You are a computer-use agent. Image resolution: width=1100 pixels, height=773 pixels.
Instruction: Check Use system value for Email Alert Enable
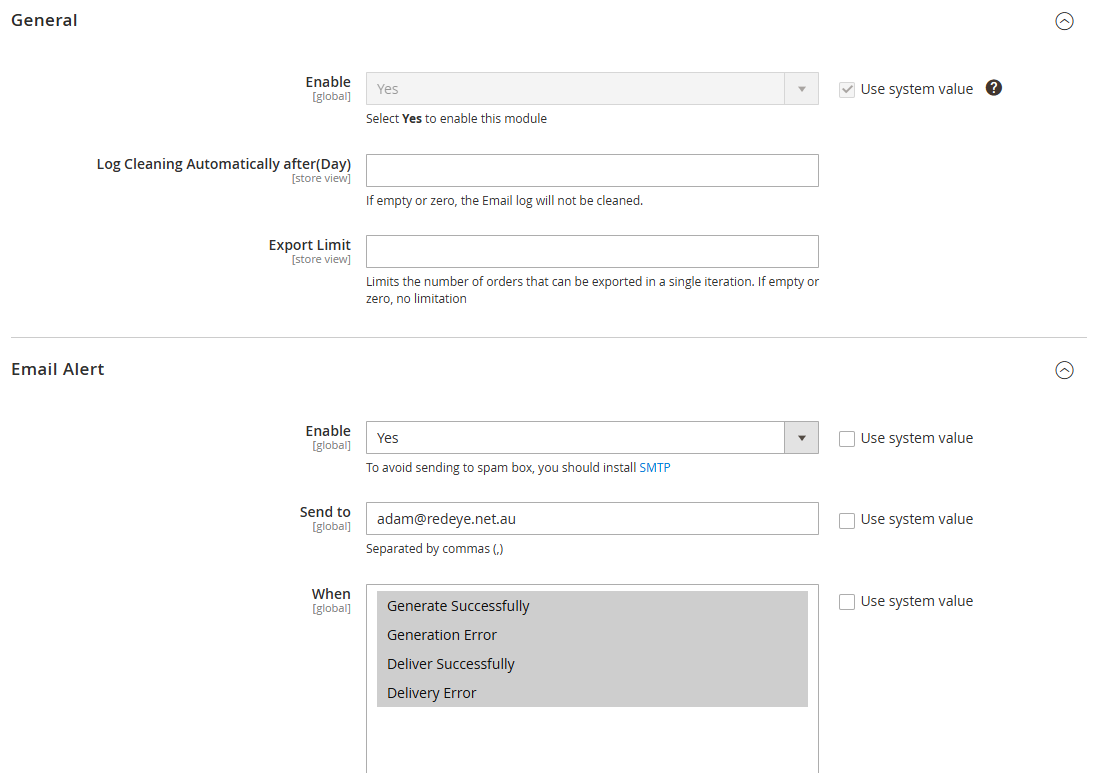[847, 438]
